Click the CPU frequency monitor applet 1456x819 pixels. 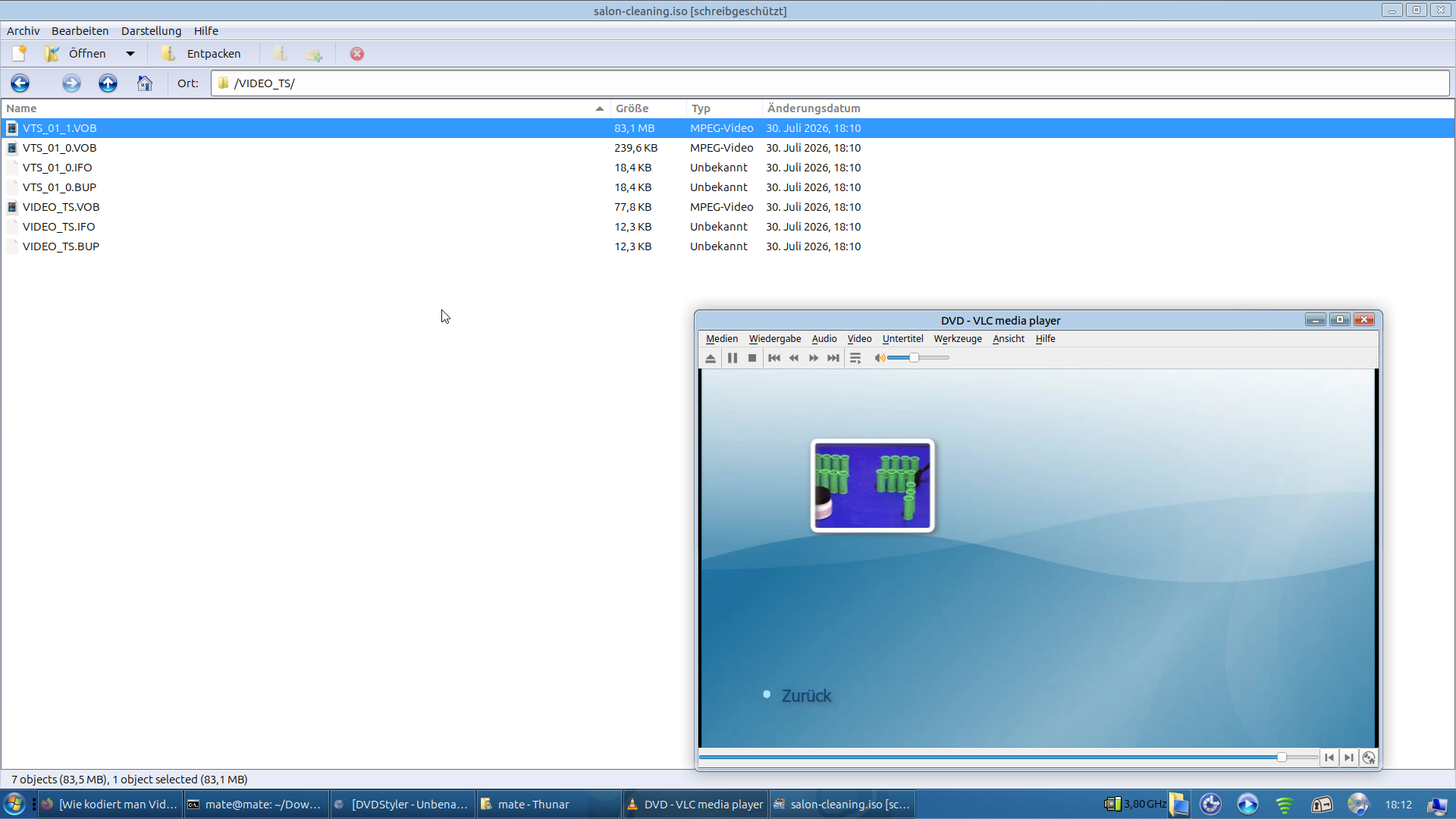(x=1135, y=805)
